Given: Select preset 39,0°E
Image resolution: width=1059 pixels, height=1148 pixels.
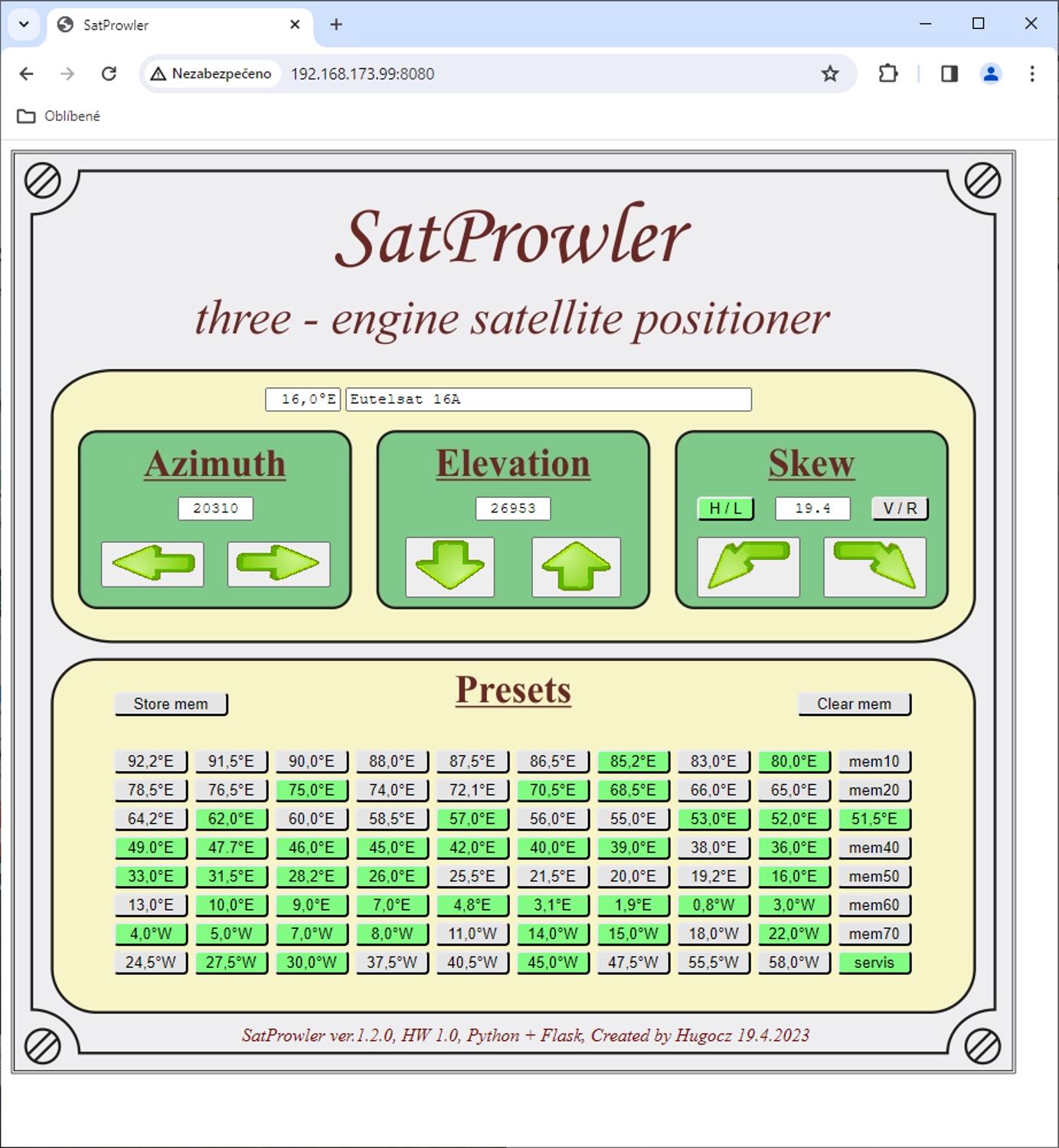Looking at the screenshot, I should (x=633, y=848).
